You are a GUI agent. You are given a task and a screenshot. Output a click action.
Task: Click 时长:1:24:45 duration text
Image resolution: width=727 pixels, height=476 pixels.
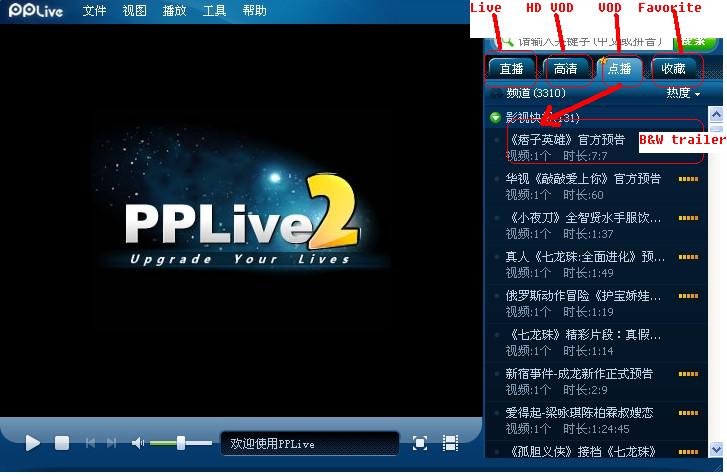tap(596, 429)
